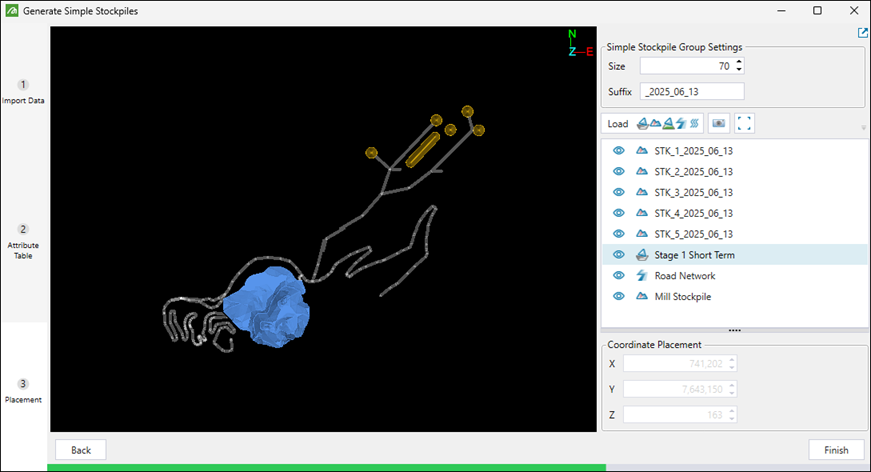Select the Stage 1 Short Term row text
The image size is (871, 472).
tap(694, 255)
